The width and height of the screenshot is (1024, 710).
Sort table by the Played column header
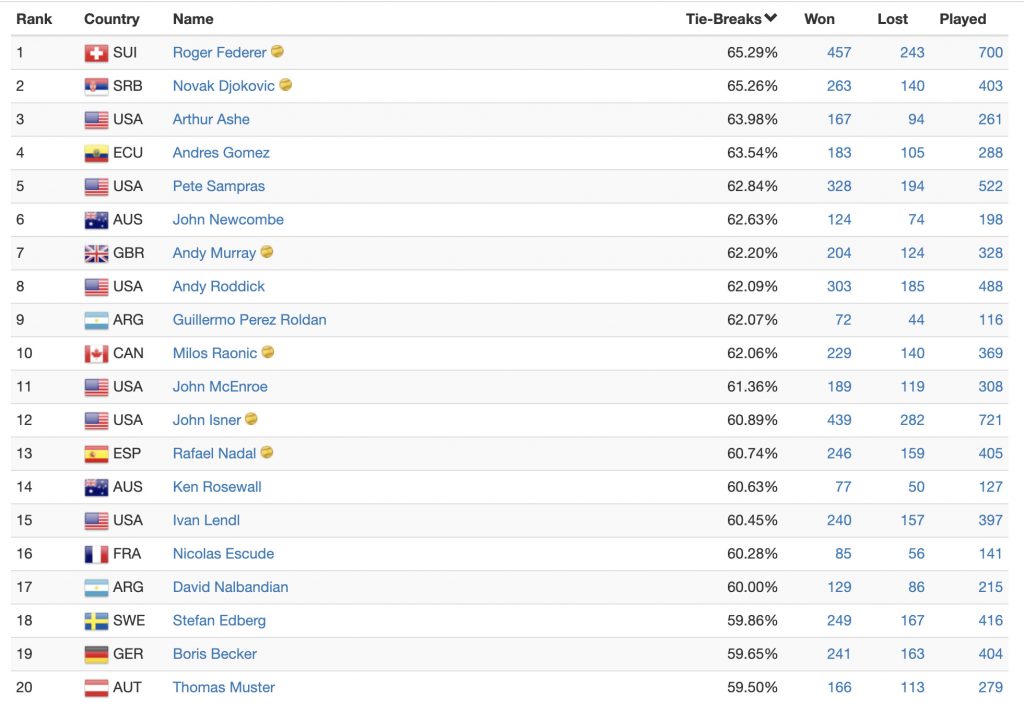(x=962, y=19)
